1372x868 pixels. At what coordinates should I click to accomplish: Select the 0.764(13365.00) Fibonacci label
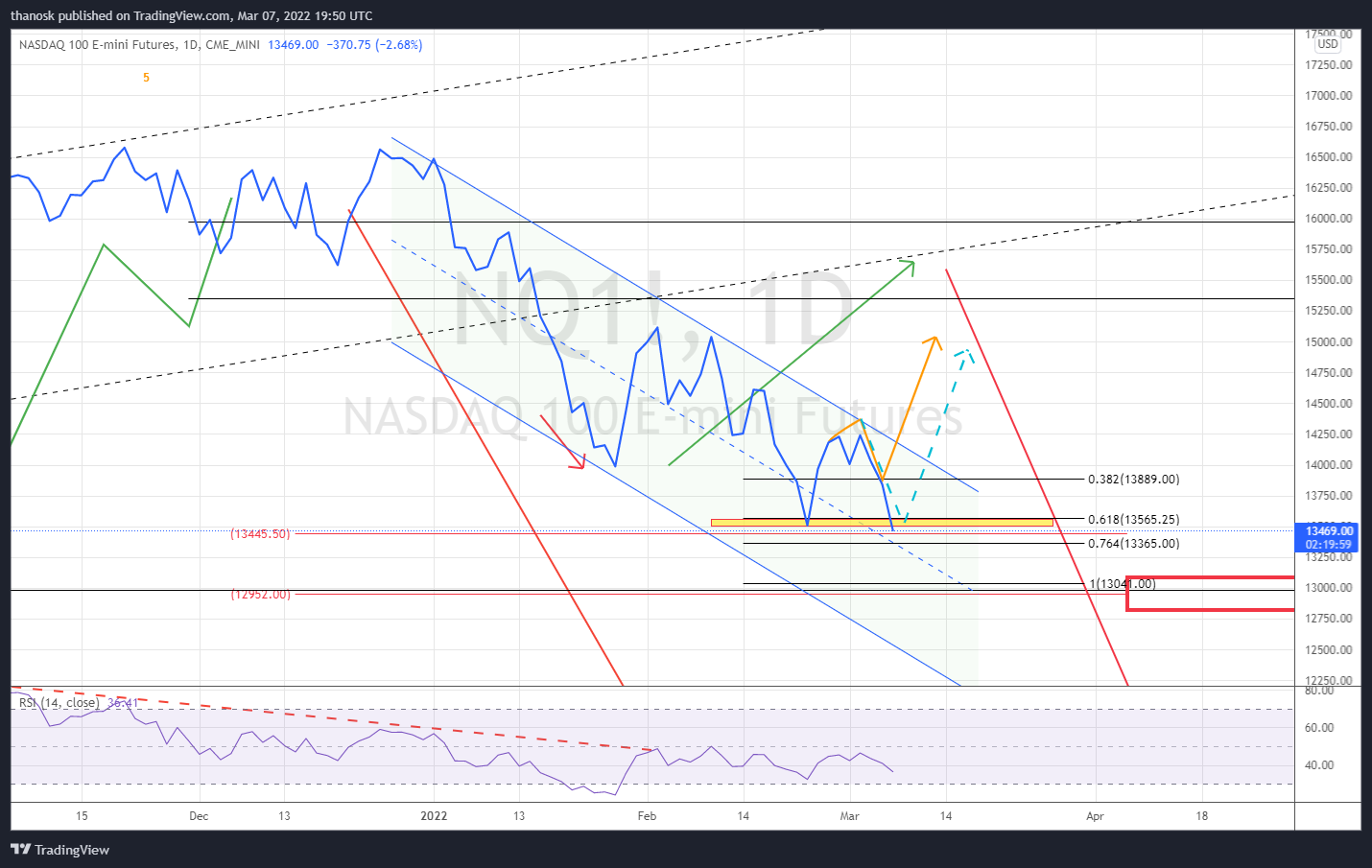(x=1133, y=544)
